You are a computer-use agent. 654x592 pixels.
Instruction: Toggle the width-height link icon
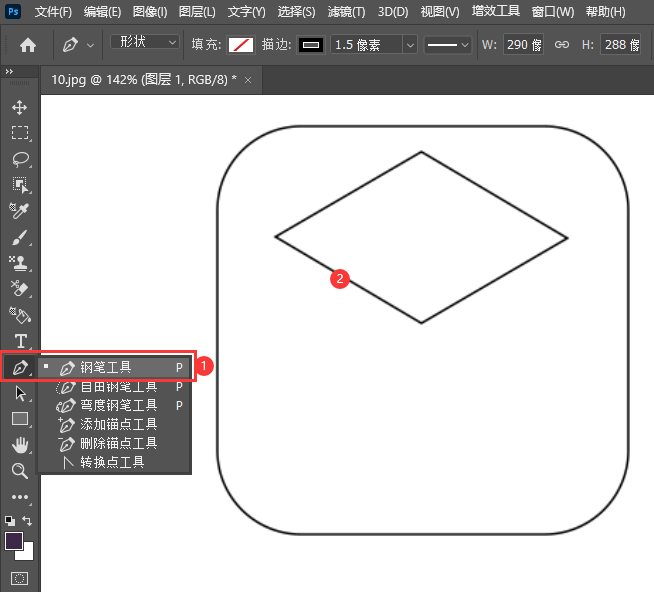pyautogui.click(x=561, y=45)
